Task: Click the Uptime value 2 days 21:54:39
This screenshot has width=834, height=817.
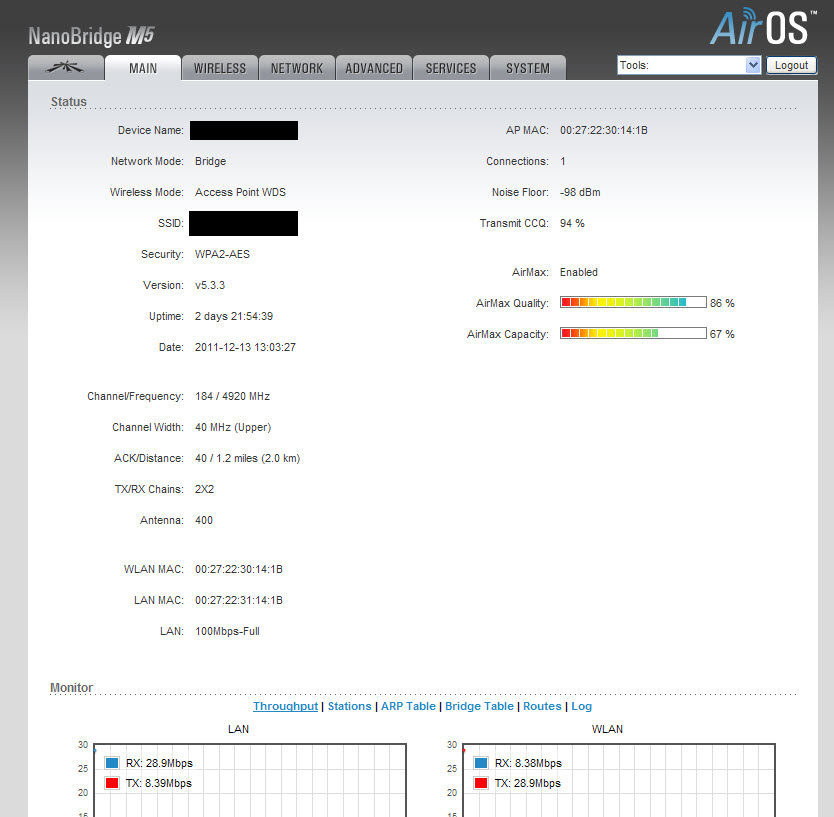Action: click(233, 316)
